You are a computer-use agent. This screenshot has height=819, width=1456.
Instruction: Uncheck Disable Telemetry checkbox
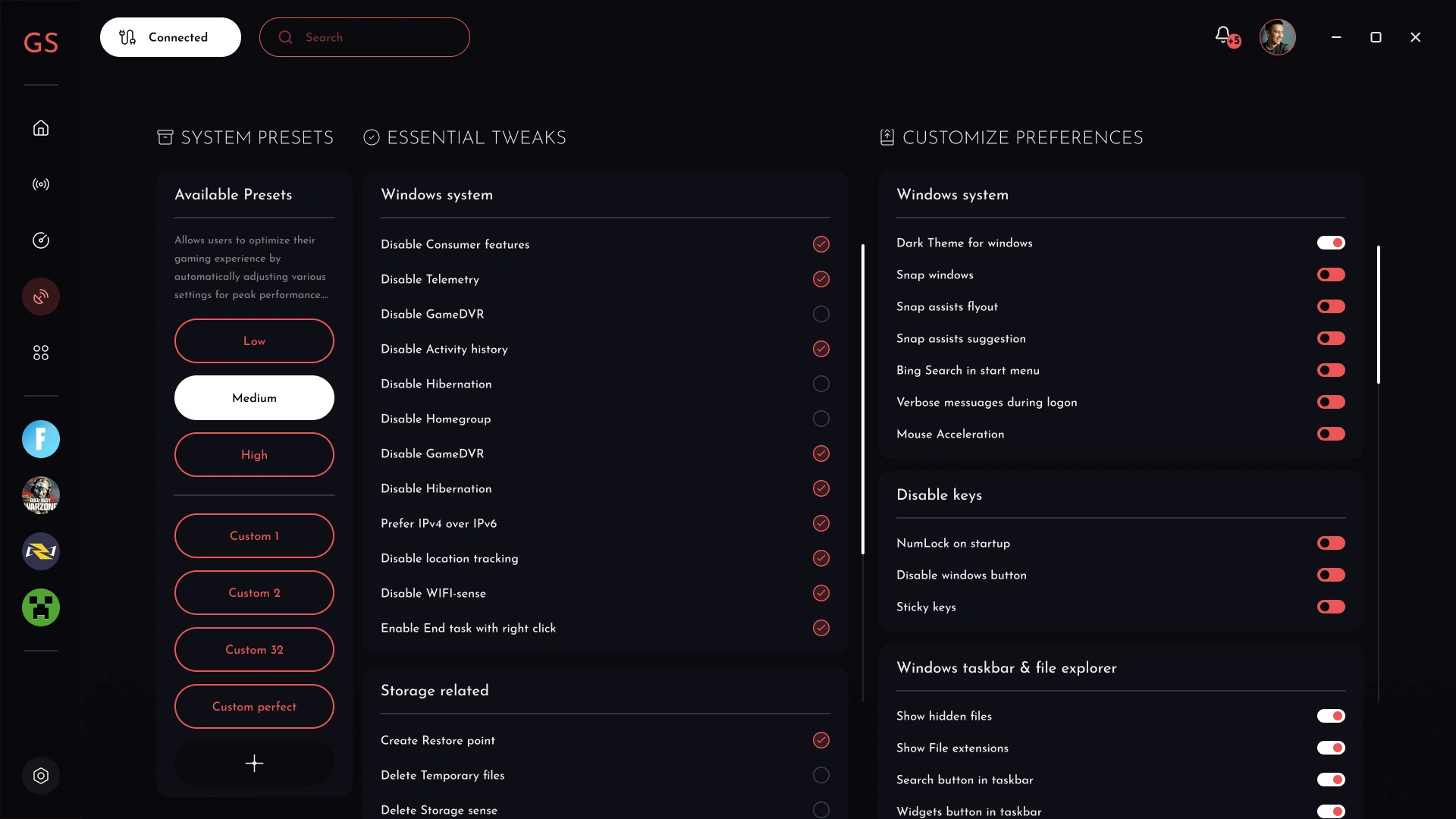point(821,279)
